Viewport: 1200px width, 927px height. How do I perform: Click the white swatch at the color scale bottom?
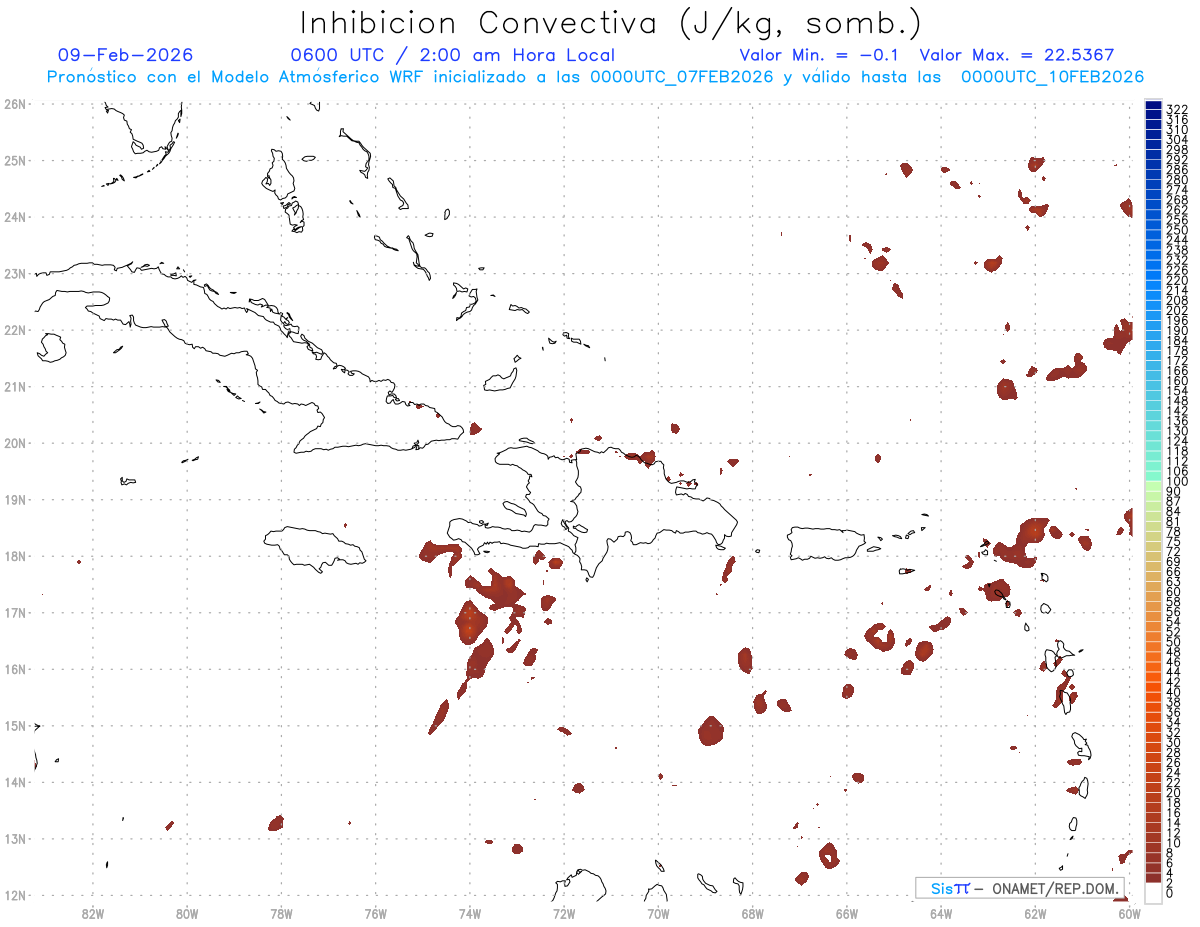pyautogui.click(x=1153, y=891)
